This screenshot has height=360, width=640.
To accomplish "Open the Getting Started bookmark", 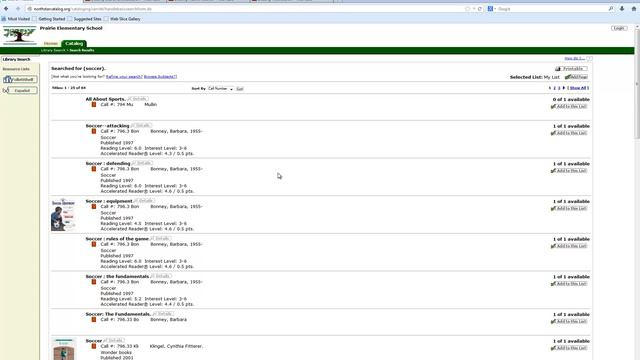I will pyautogui.click(x=49, y=19).
